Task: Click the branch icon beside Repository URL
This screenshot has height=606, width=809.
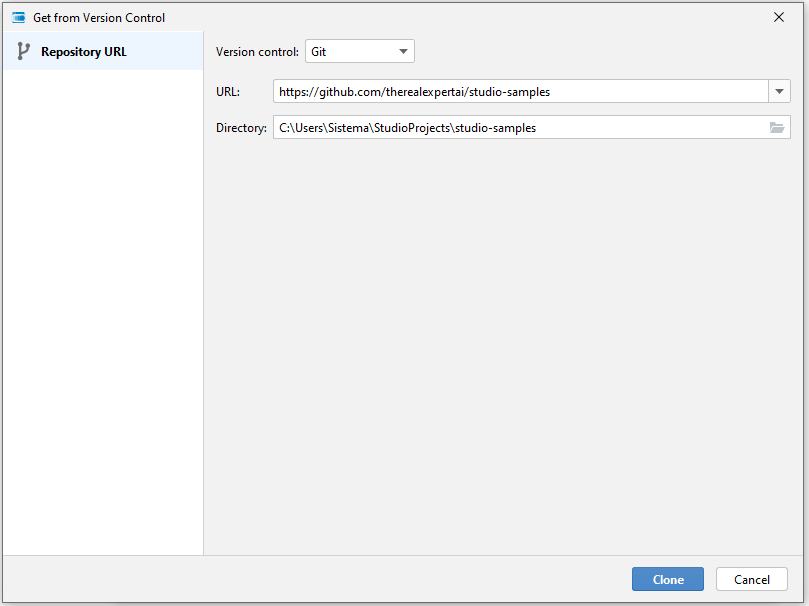Action: (x=24, y=52)
